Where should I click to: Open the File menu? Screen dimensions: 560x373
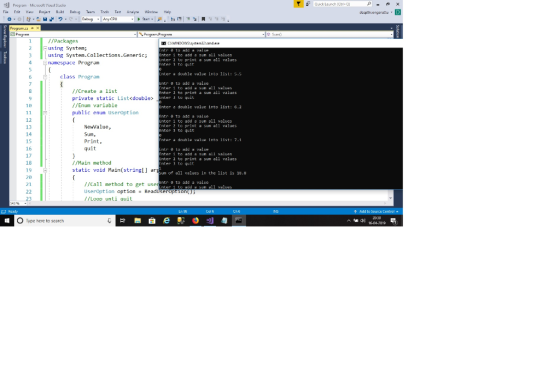click(6, 12)
